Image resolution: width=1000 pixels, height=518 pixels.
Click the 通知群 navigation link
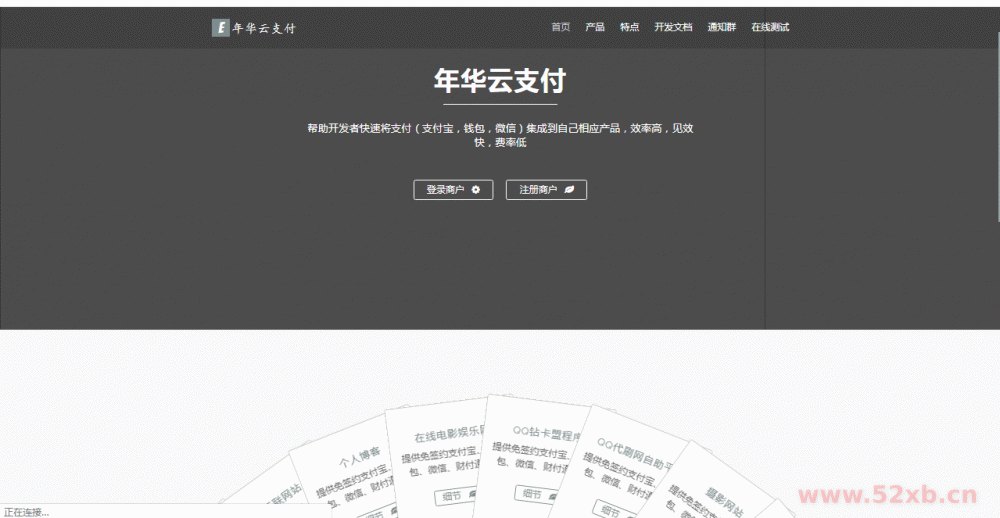coord(721,27)
